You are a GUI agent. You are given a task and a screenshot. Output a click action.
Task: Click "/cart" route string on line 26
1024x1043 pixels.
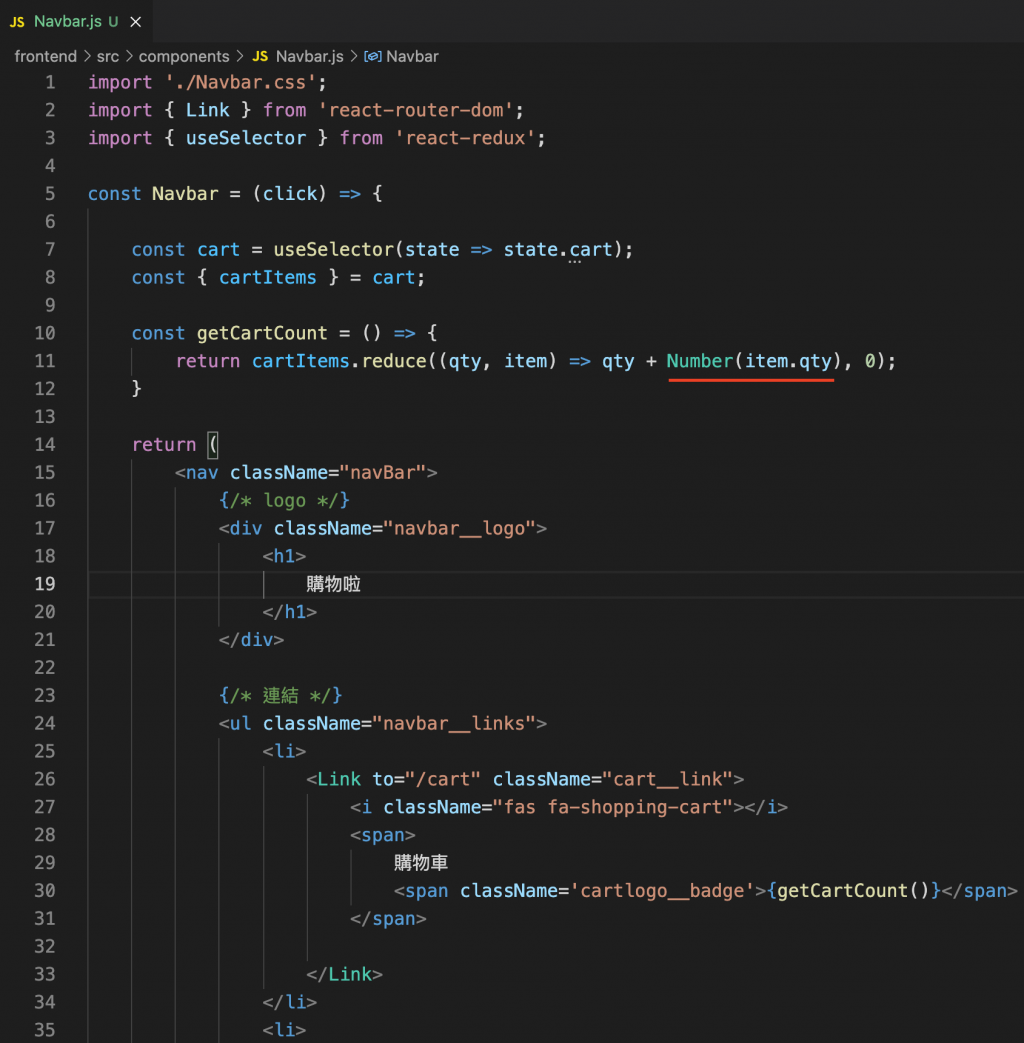442,780
